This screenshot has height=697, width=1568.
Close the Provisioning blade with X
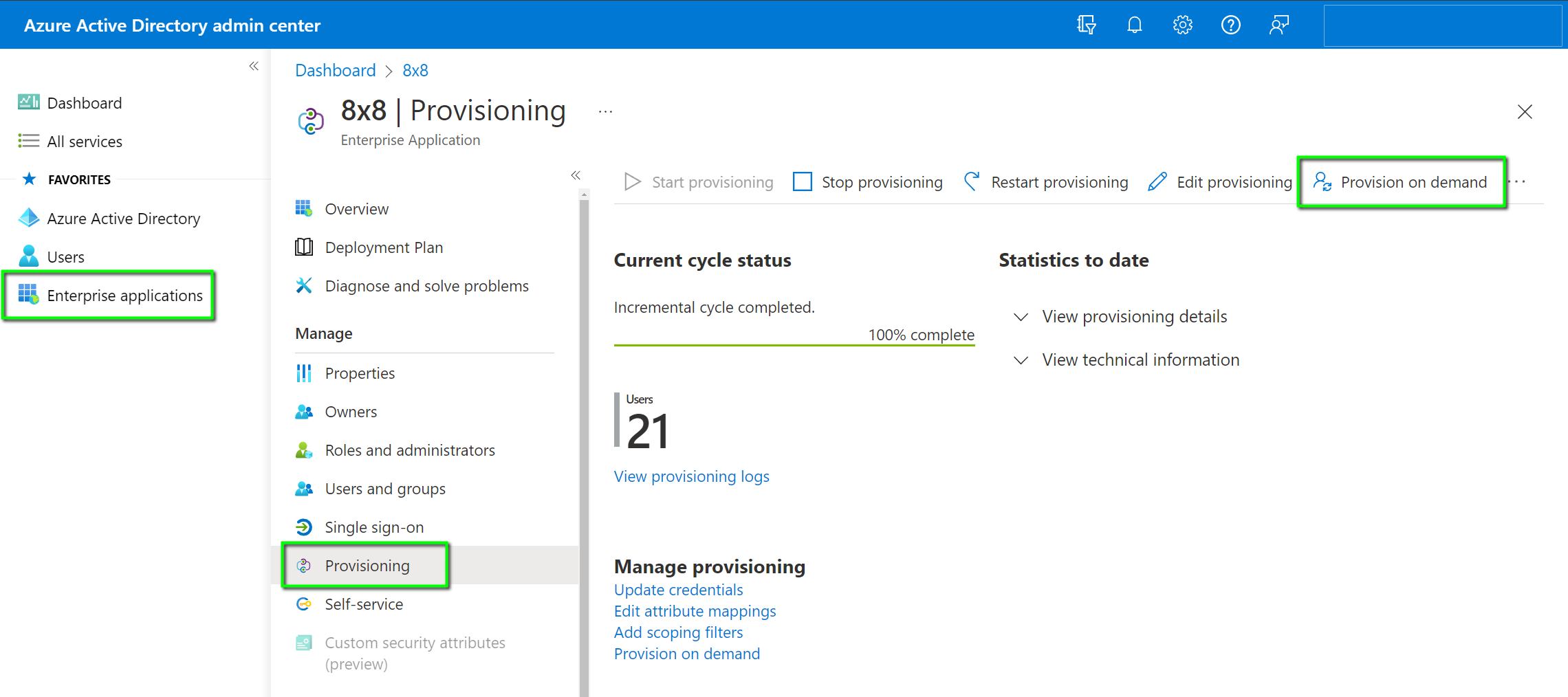[1525, 111]
